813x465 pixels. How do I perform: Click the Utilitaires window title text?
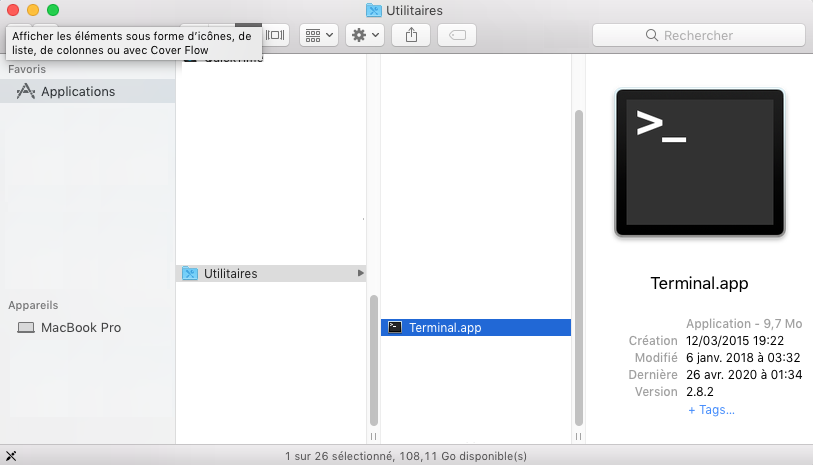click(x=414, y=10)
